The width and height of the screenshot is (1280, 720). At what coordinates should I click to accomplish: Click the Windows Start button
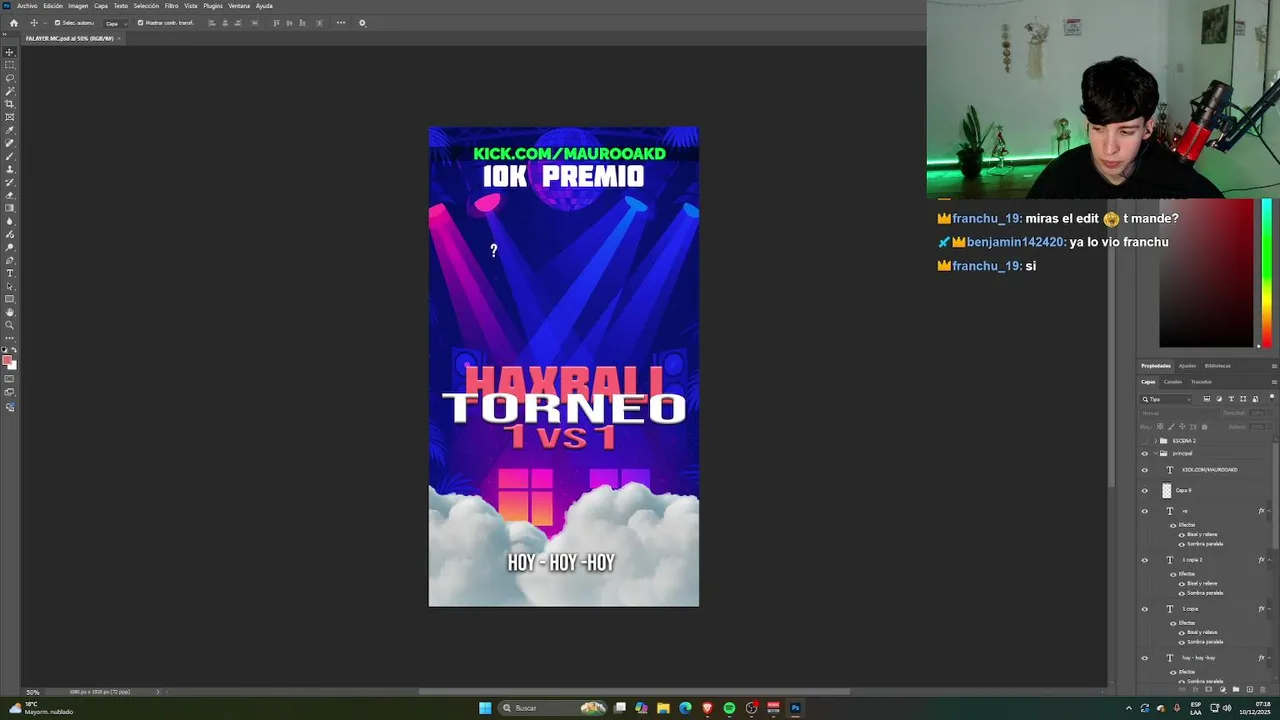pos(485,708)
